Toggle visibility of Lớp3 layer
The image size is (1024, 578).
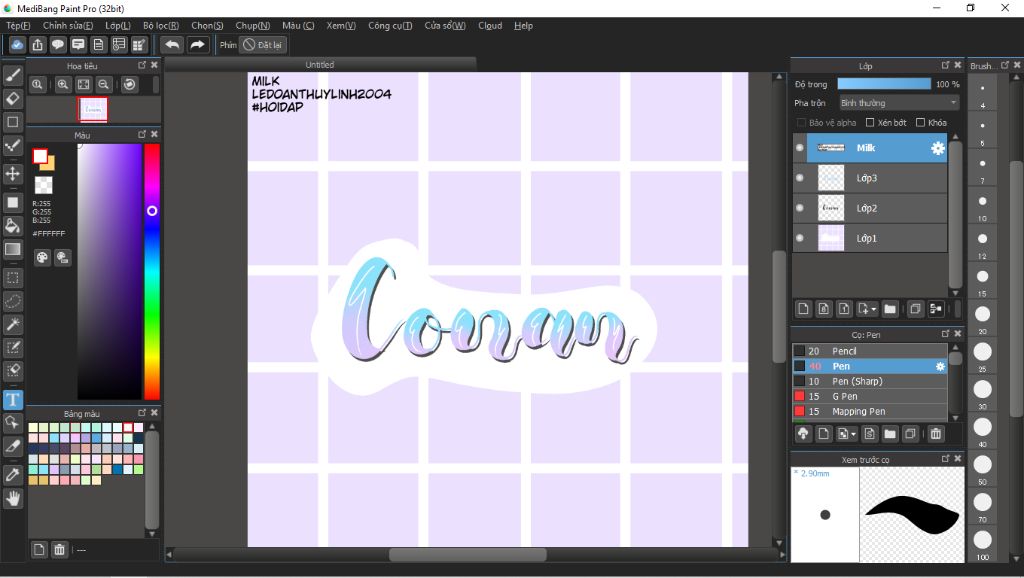[x=800, y=178]
